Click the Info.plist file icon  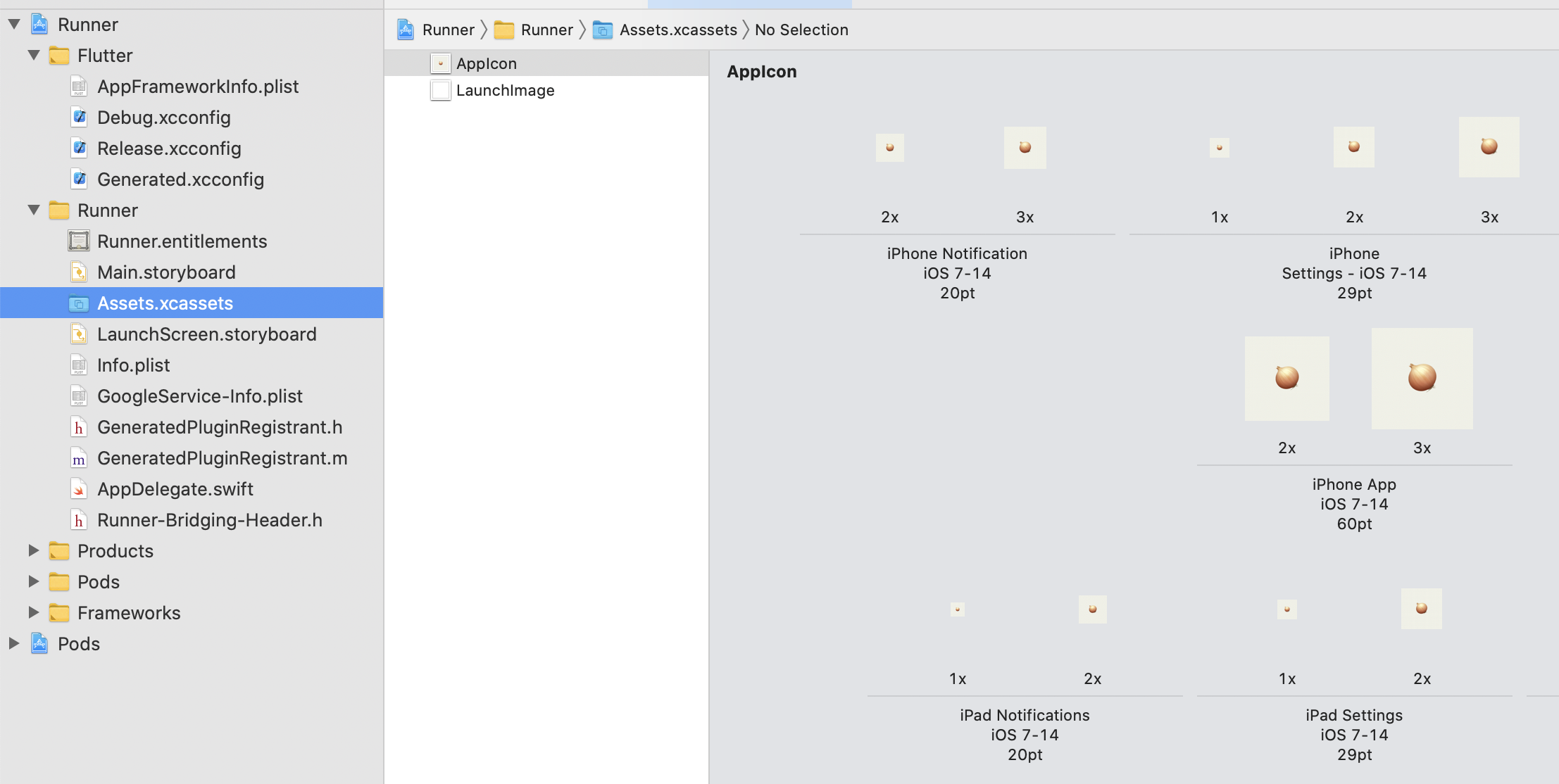point(79,365)
